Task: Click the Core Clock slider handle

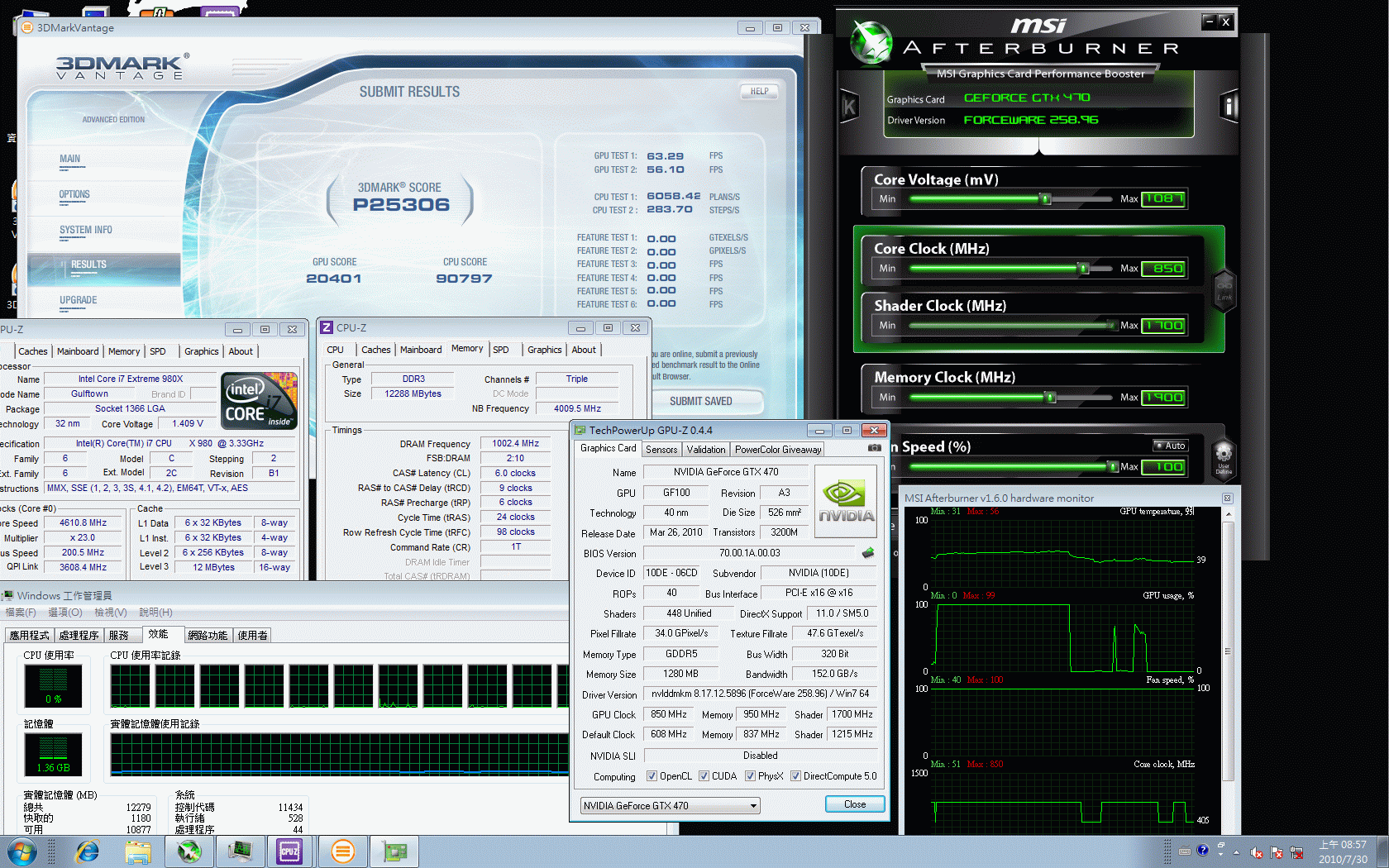Action: tap(1083, 269)
